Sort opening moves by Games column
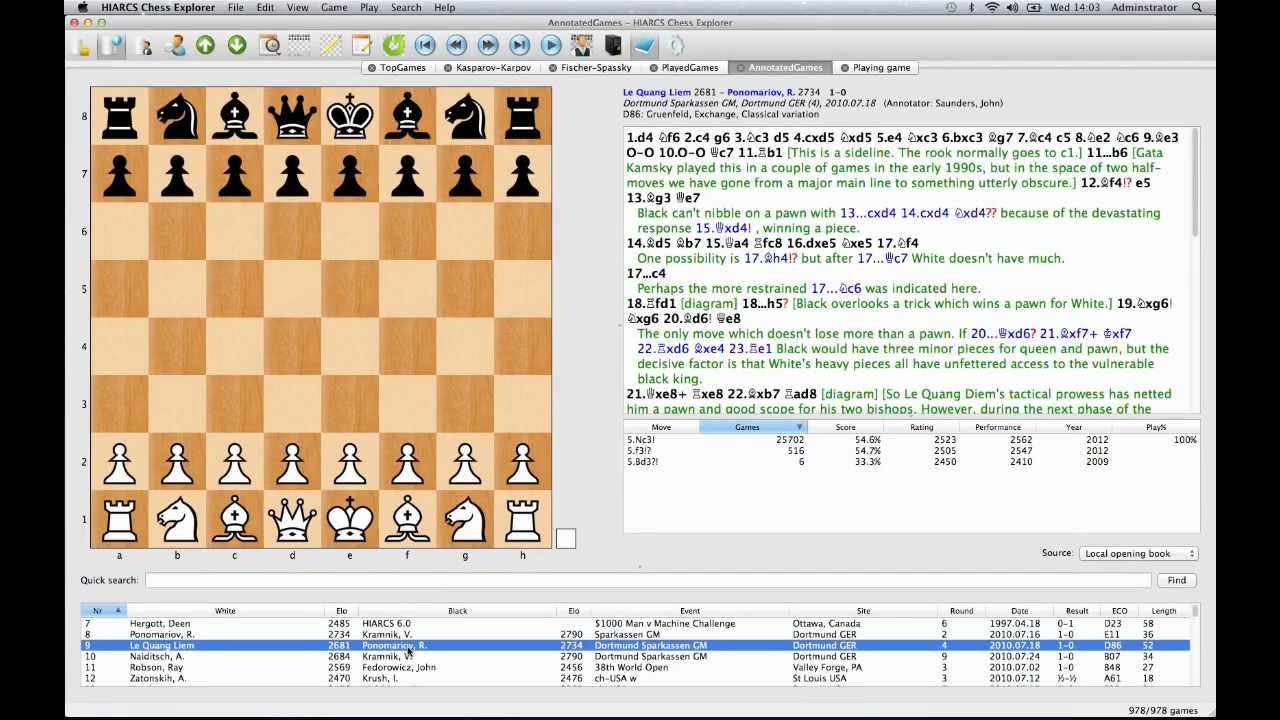1280x720 pixels. pos(753,427)
